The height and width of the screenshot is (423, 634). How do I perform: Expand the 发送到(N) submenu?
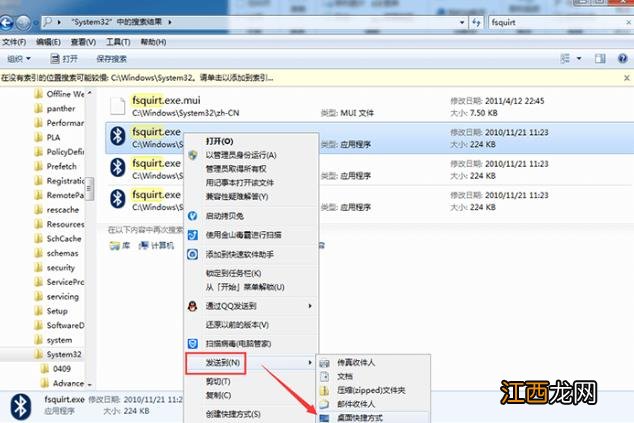pyautogui.click(x=251, y=363)
